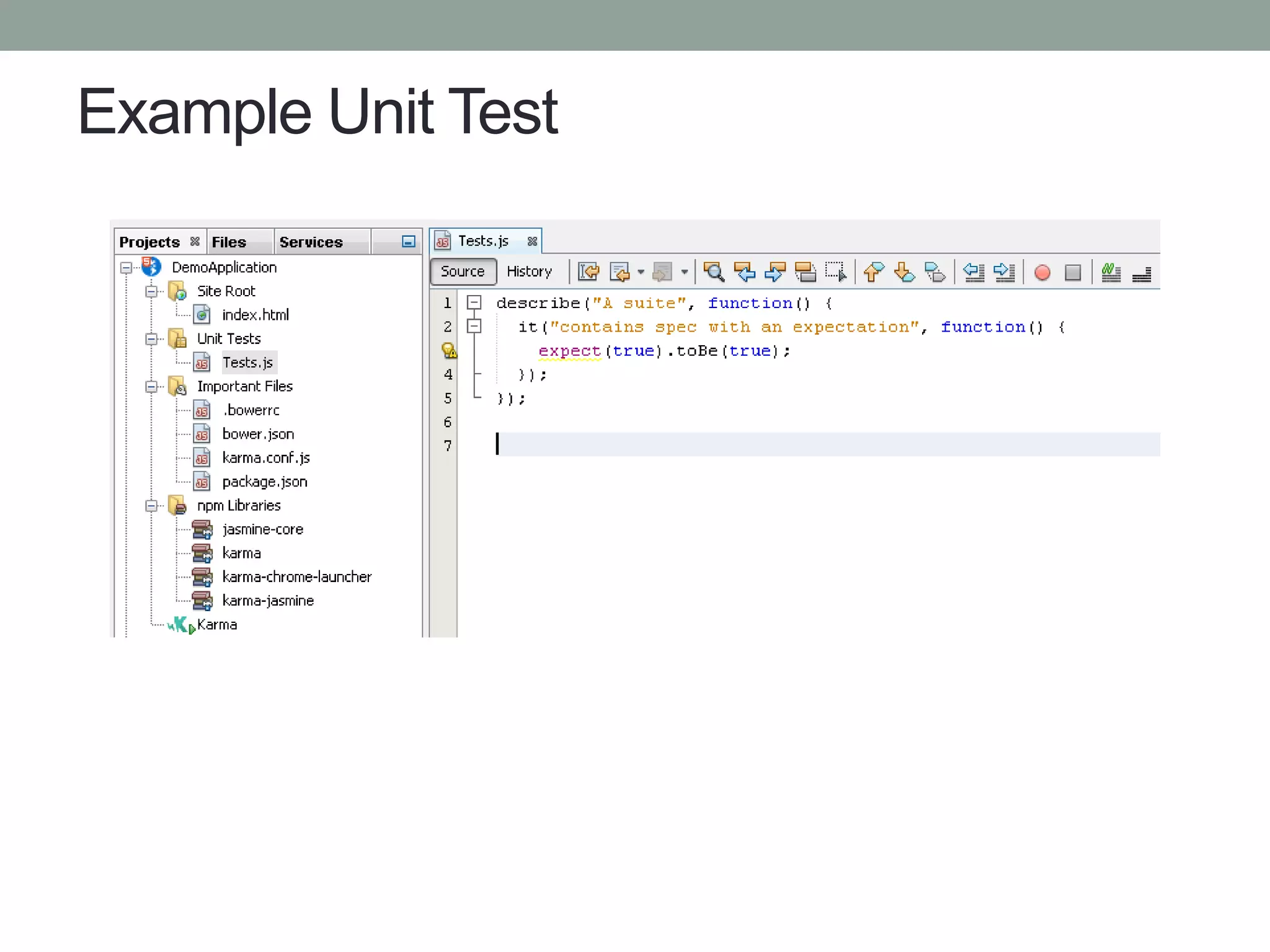Close the Tests.js editor tab
This screenshot has width=1270, height=952.
pyautogui.click(x=532, y=241)
